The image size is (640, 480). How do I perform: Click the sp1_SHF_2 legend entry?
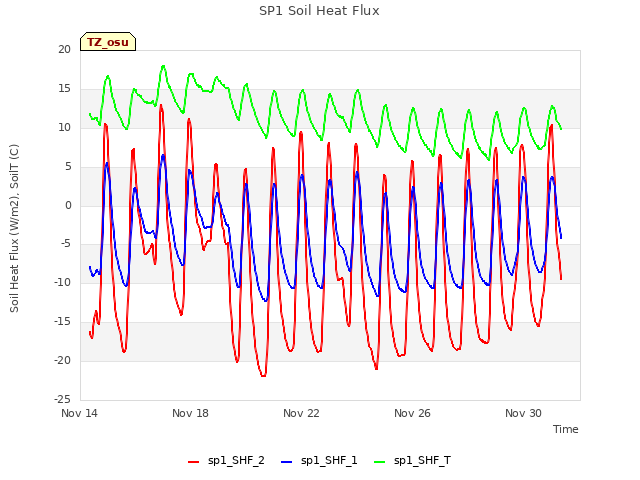[x=226, y=461]
